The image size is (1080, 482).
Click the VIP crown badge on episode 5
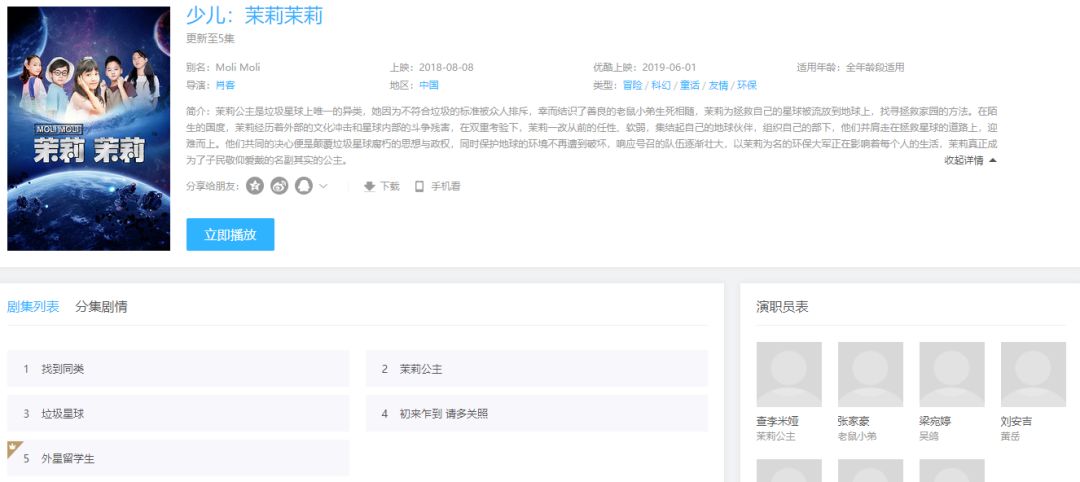pyautogui.click(x=13, y=448)
